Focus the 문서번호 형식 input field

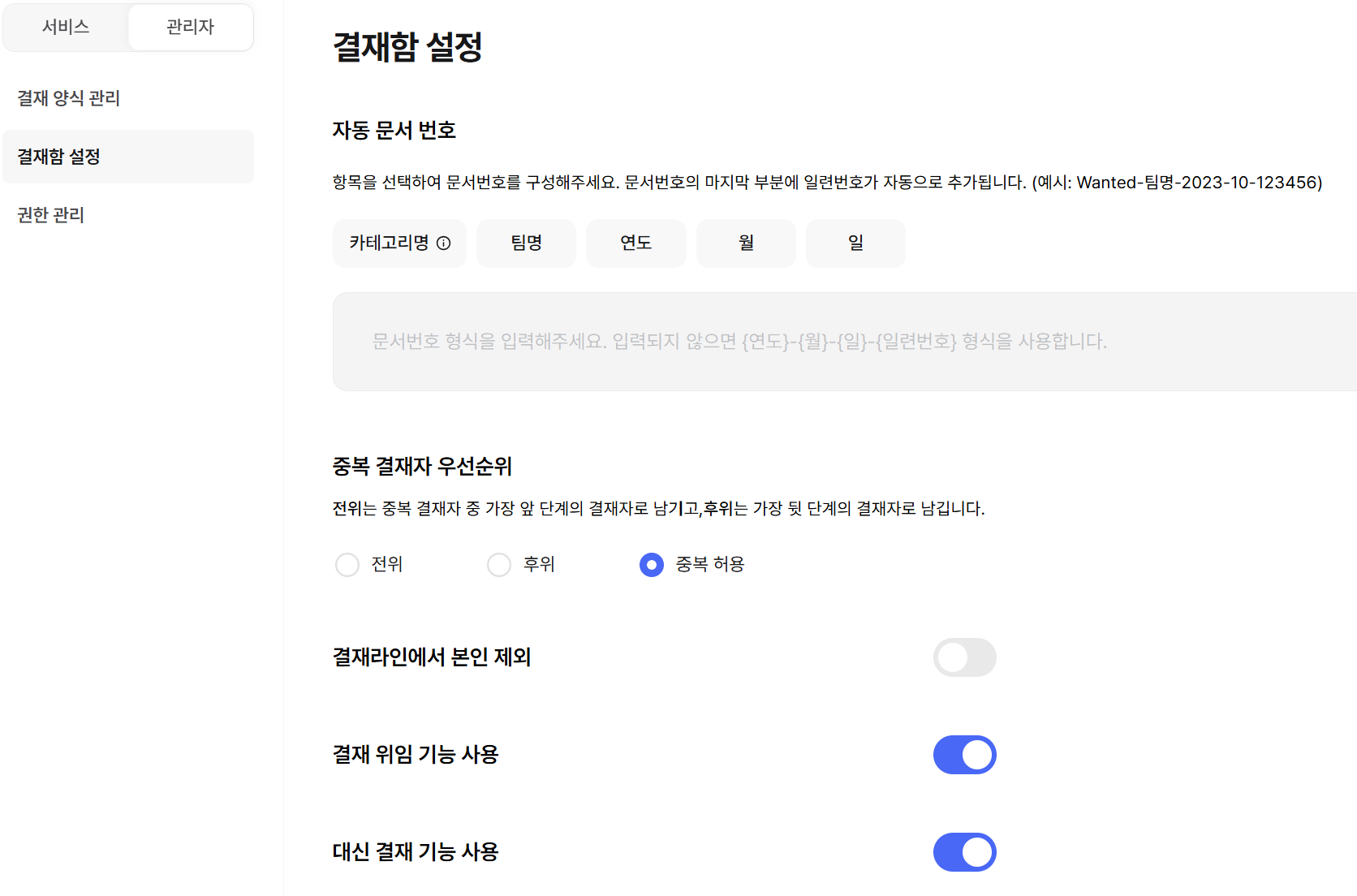pos(845,342)
